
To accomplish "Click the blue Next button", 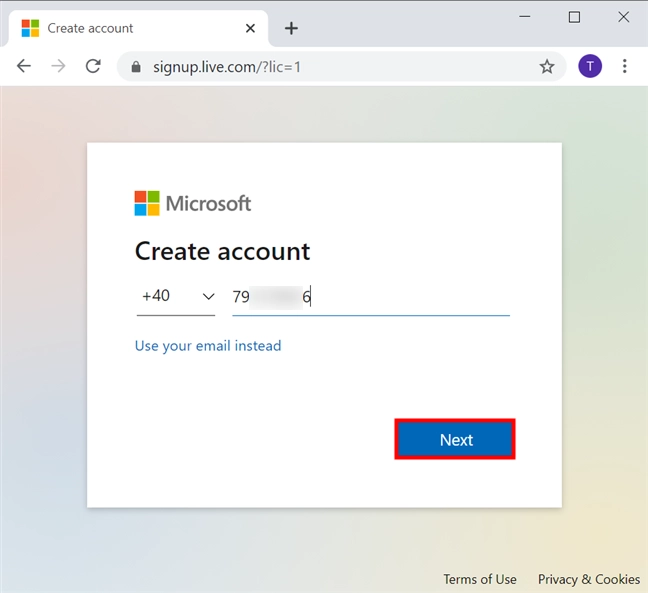I will (455, 439).
